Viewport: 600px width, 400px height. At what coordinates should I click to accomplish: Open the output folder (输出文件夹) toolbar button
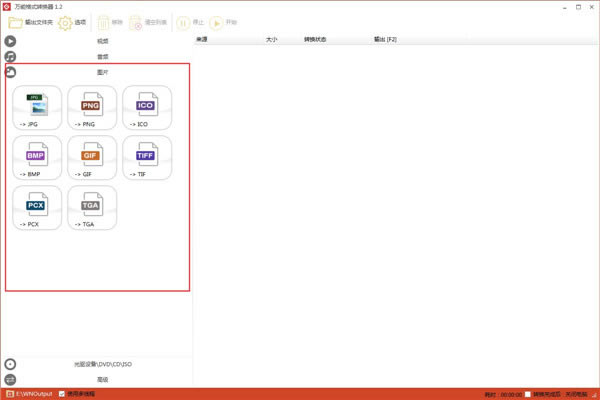coord(31,23)
